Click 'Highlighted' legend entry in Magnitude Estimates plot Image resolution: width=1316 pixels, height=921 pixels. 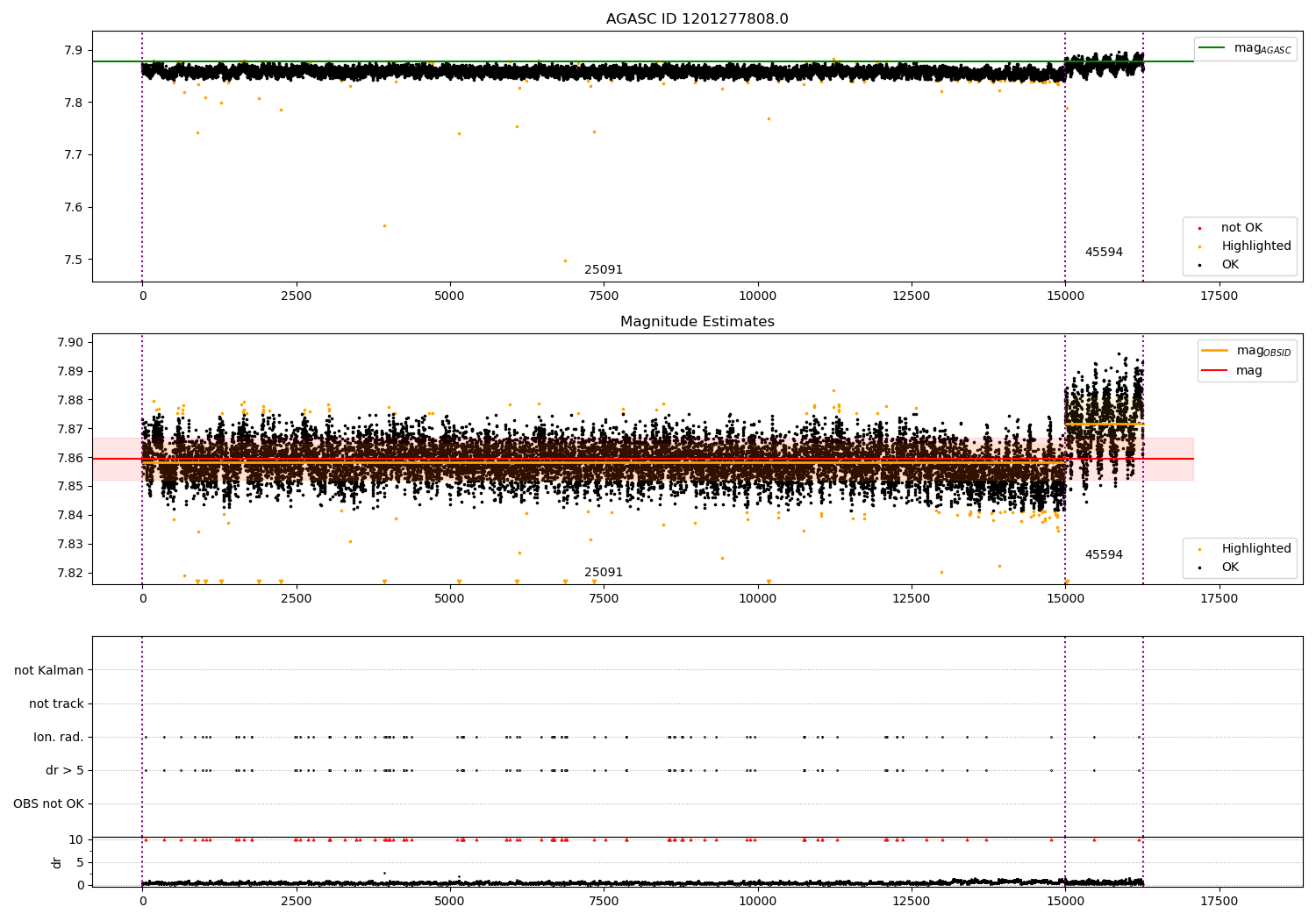[x=1256, y=549]
